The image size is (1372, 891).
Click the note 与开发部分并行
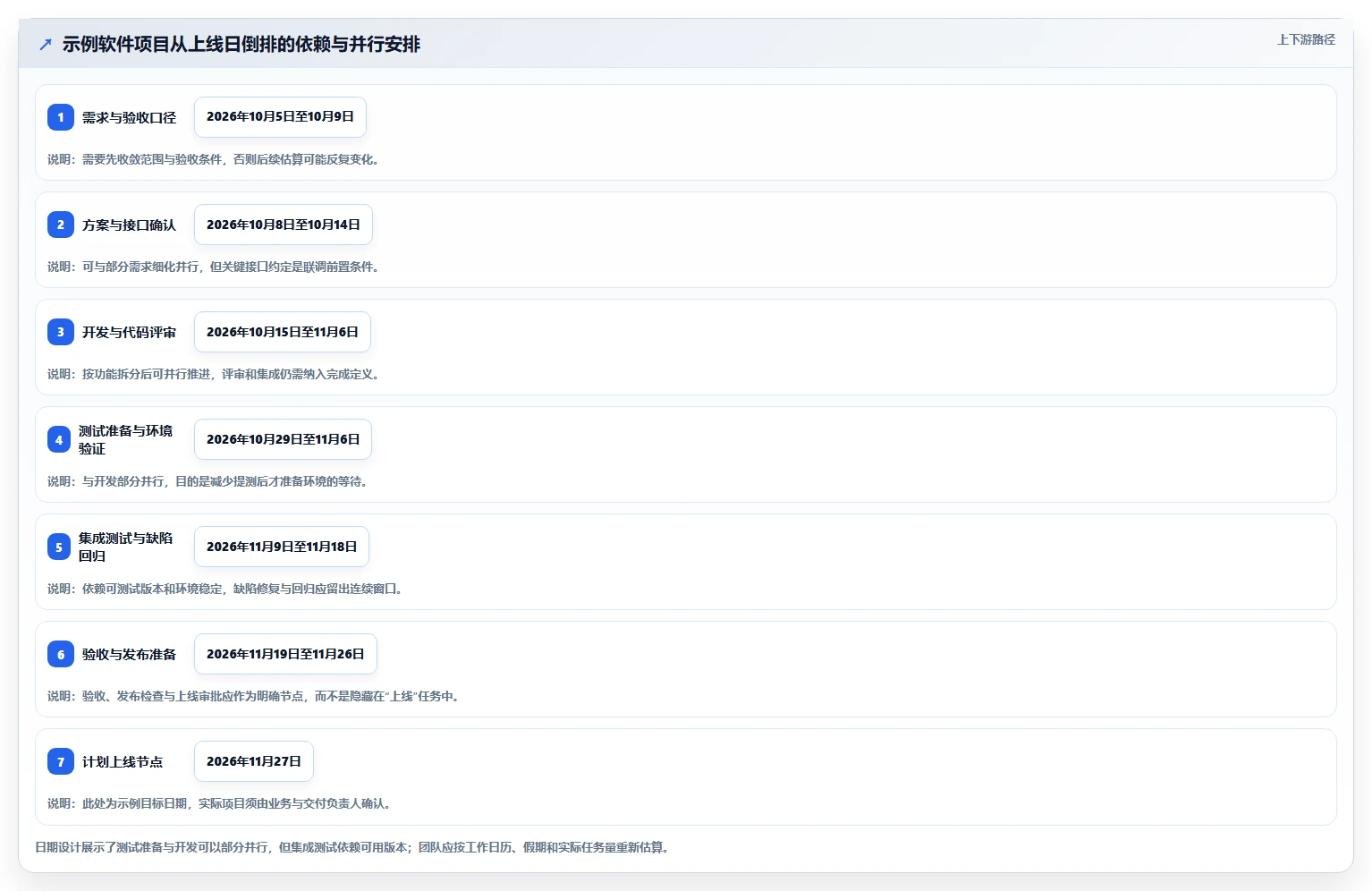pyautogui.click(x=207, y=481)
